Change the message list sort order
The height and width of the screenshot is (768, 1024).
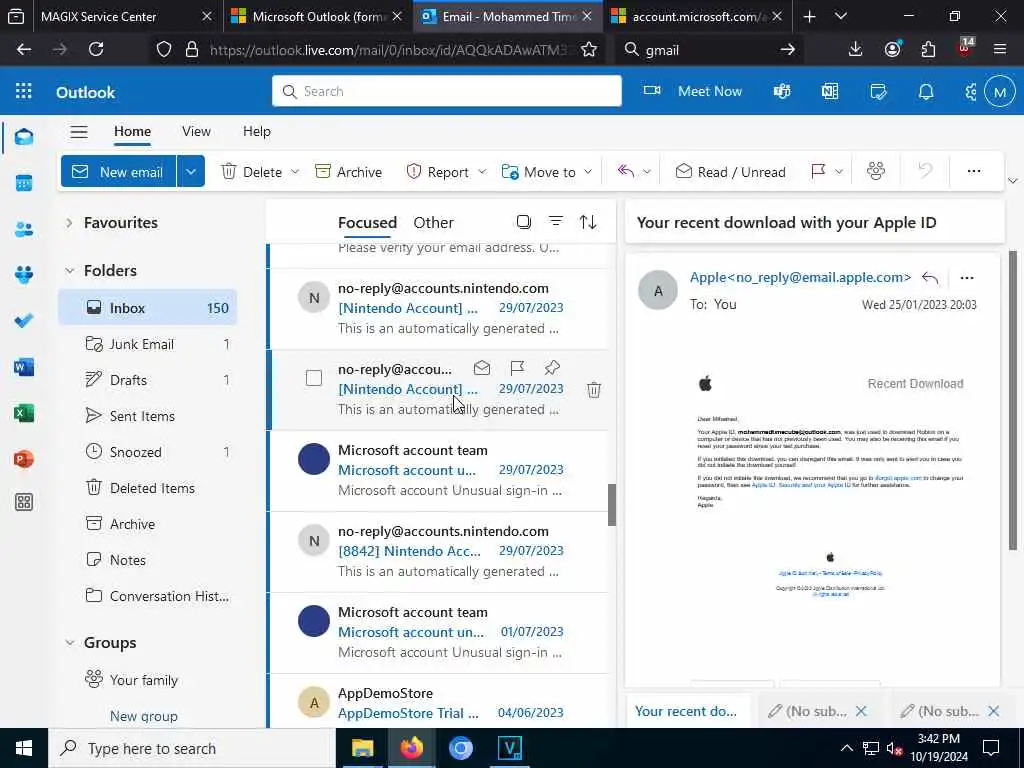click(588, 222)
